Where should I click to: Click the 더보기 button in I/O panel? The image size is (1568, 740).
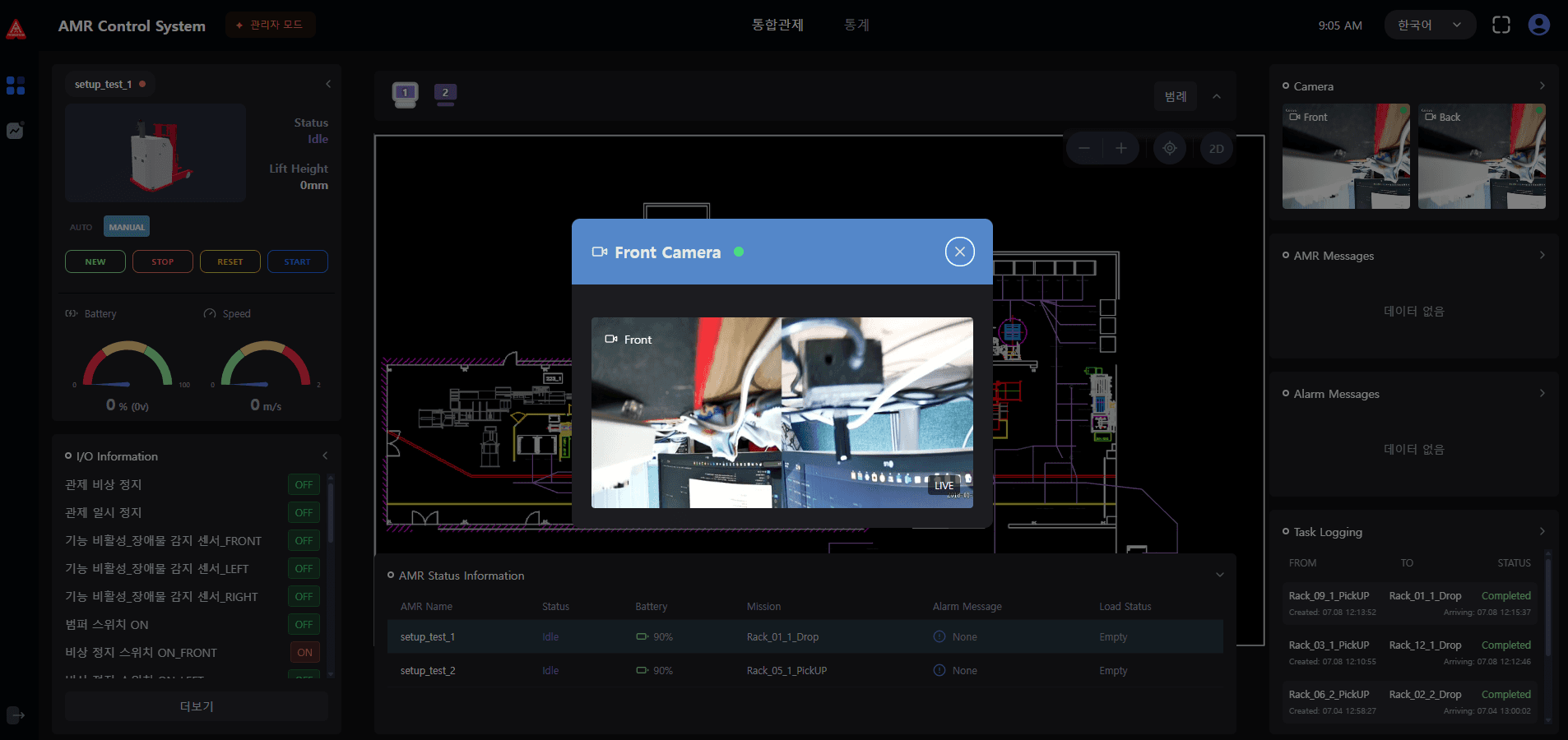coord(197,706)
